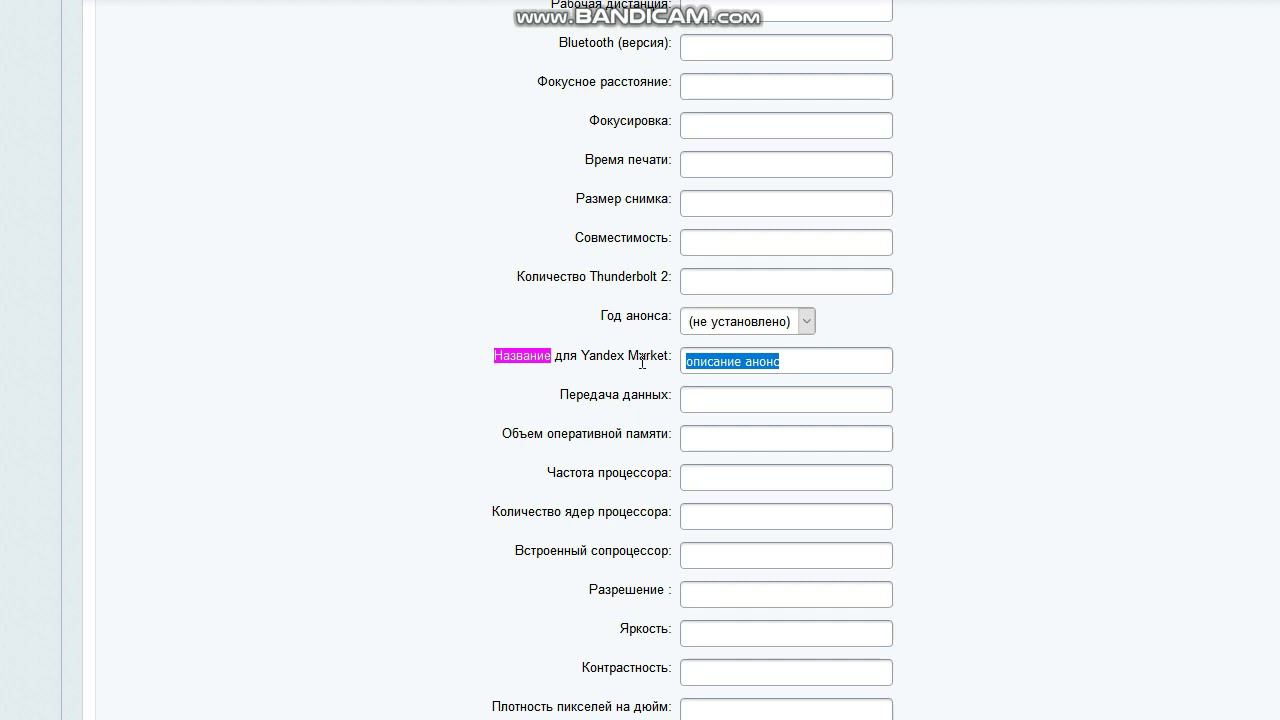Click the Передача данных input field
This screenshot has height=720, width=1280.
tap(786, 399)
